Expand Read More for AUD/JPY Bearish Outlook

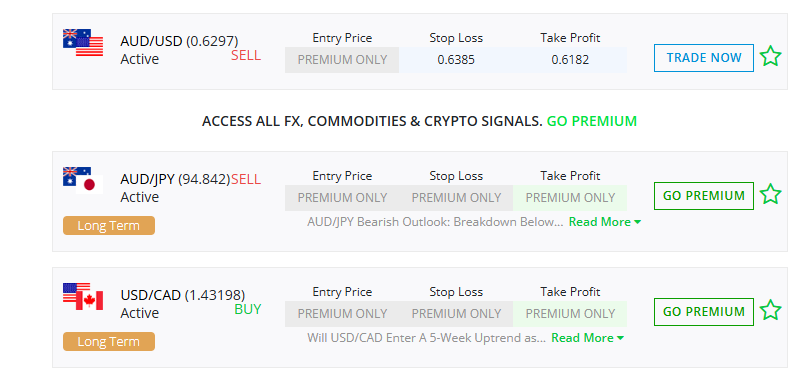[605, 222]
